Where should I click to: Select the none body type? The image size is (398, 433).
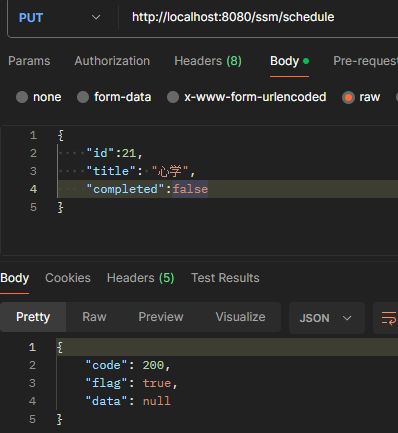coord(39,97)
